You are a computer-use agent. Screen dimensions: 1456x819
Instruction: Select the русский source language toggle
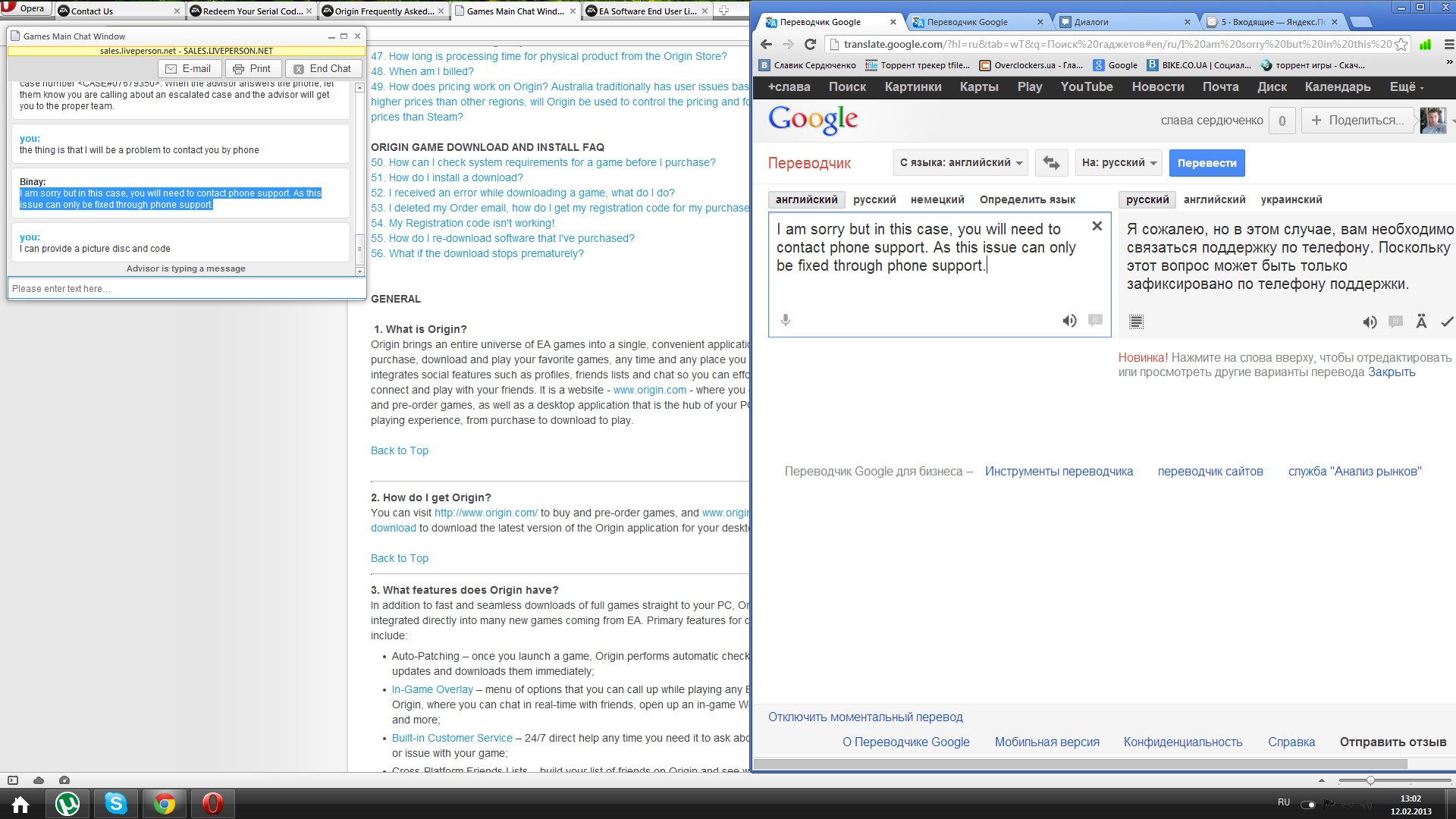874,199
